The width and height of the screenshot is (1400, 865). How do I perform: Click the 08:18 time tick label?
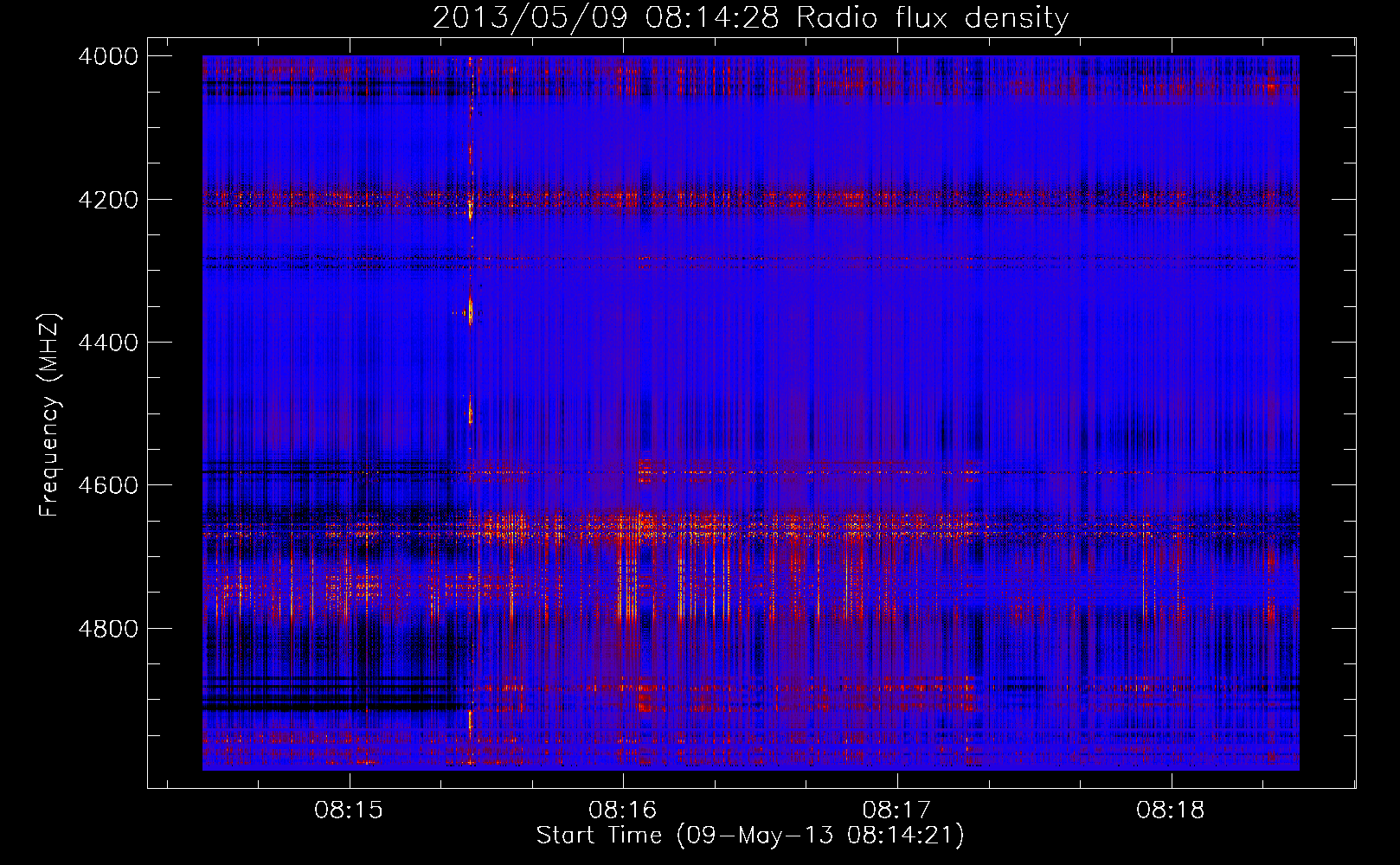pos(1171,811)
